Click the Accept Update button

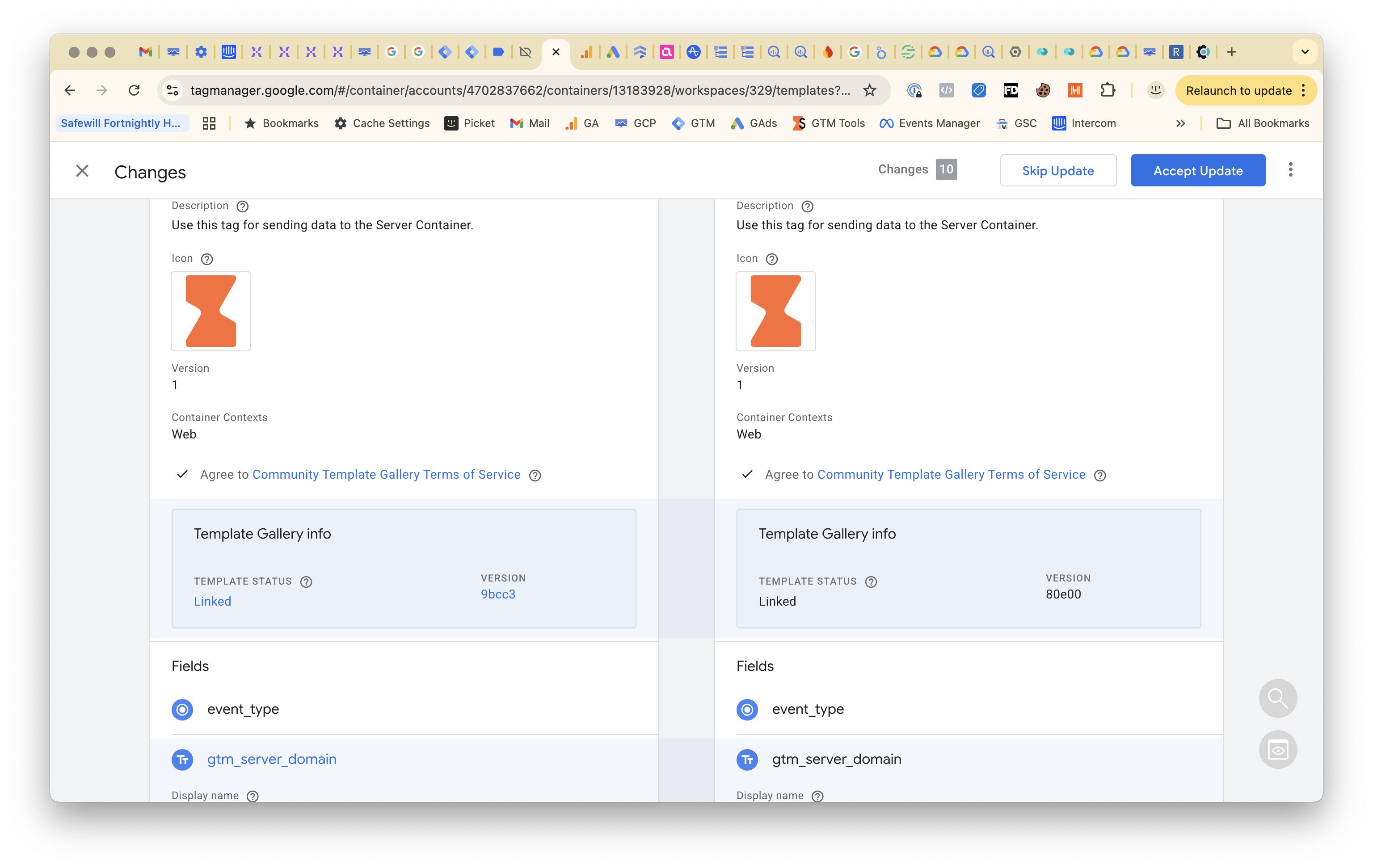click(1197, 171)
